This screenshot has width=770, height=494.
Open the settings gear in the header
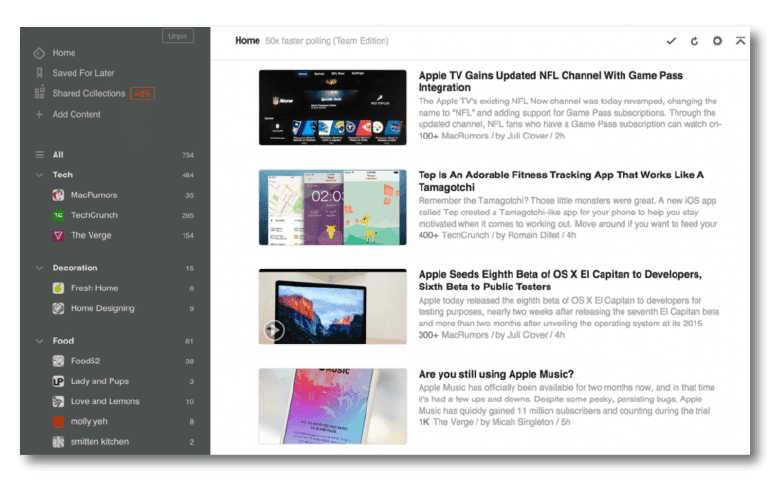click(x=717, y=41)
